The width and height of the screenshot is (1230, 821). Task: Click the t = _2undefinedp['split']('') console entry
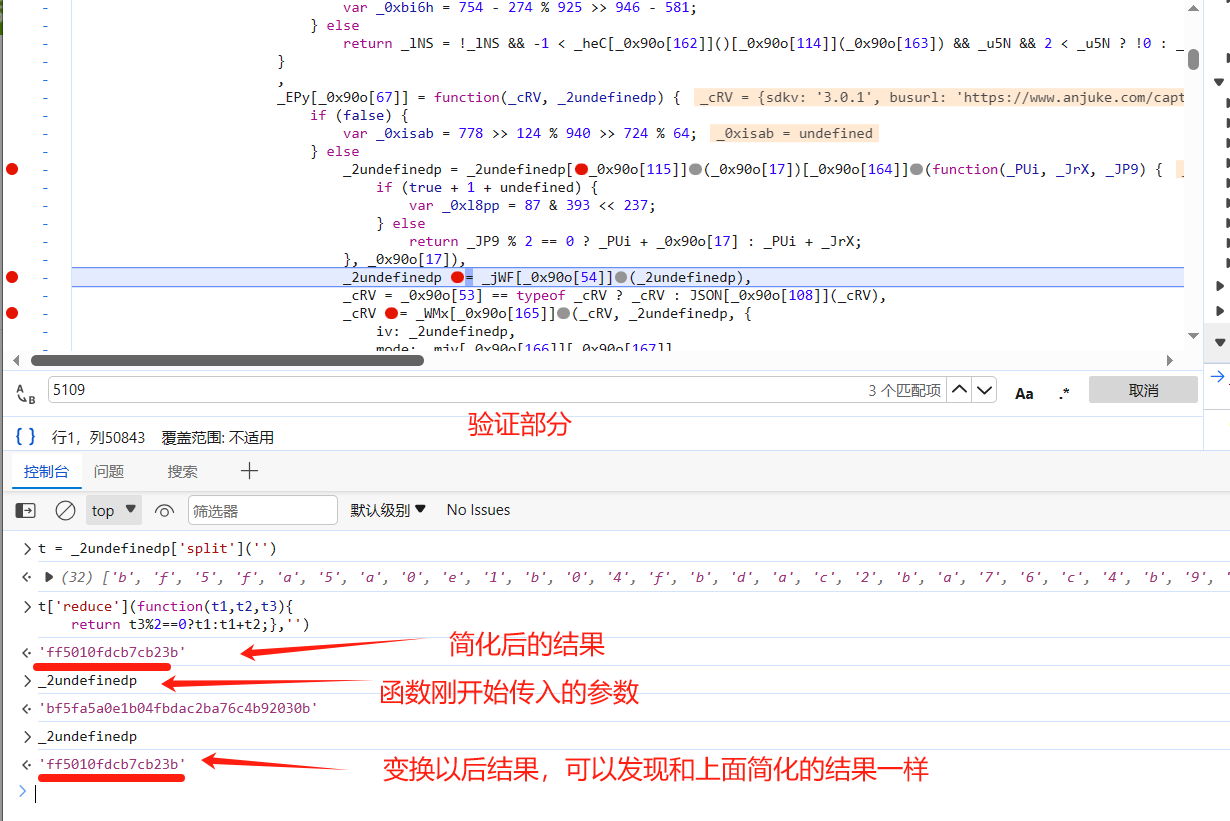[x=157, y=548]
